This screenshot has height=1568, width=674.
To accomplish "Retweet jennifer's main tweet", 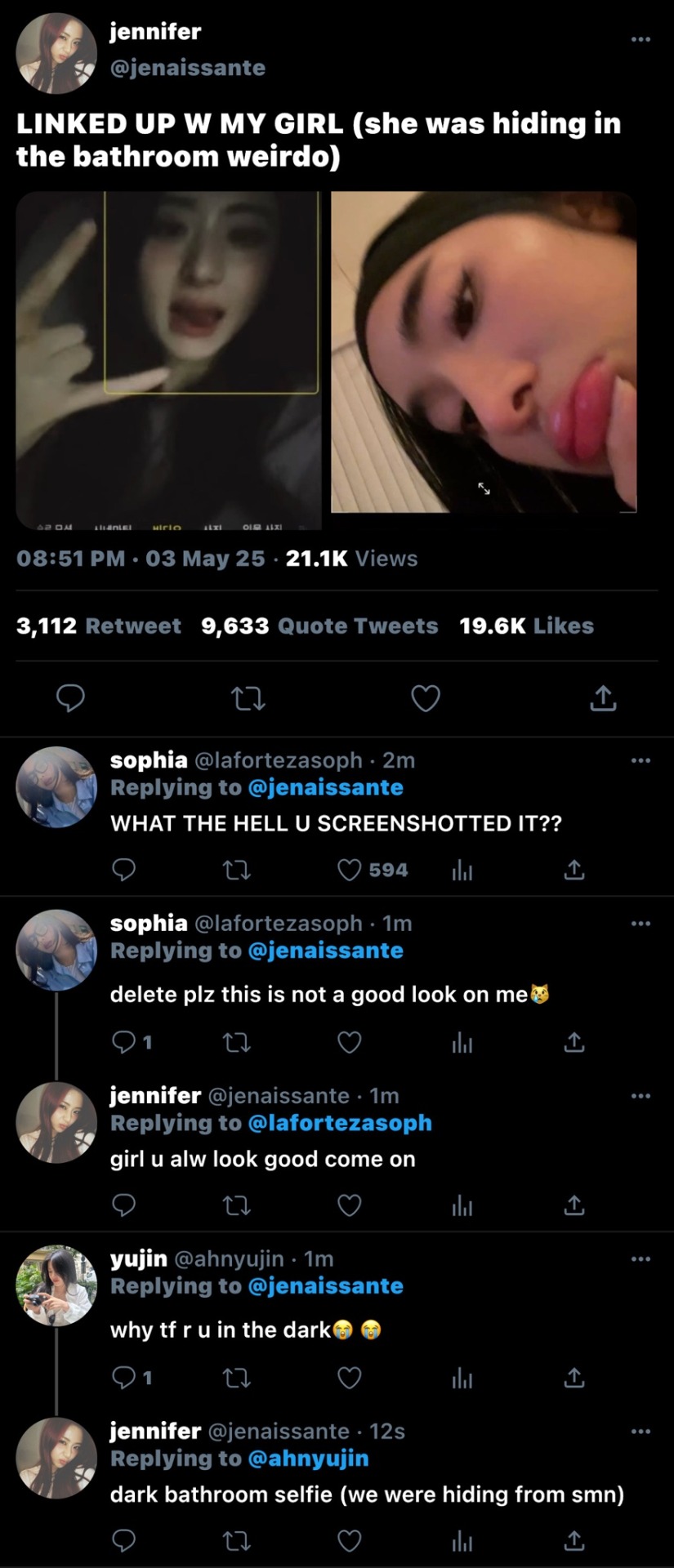I will 248,698.
